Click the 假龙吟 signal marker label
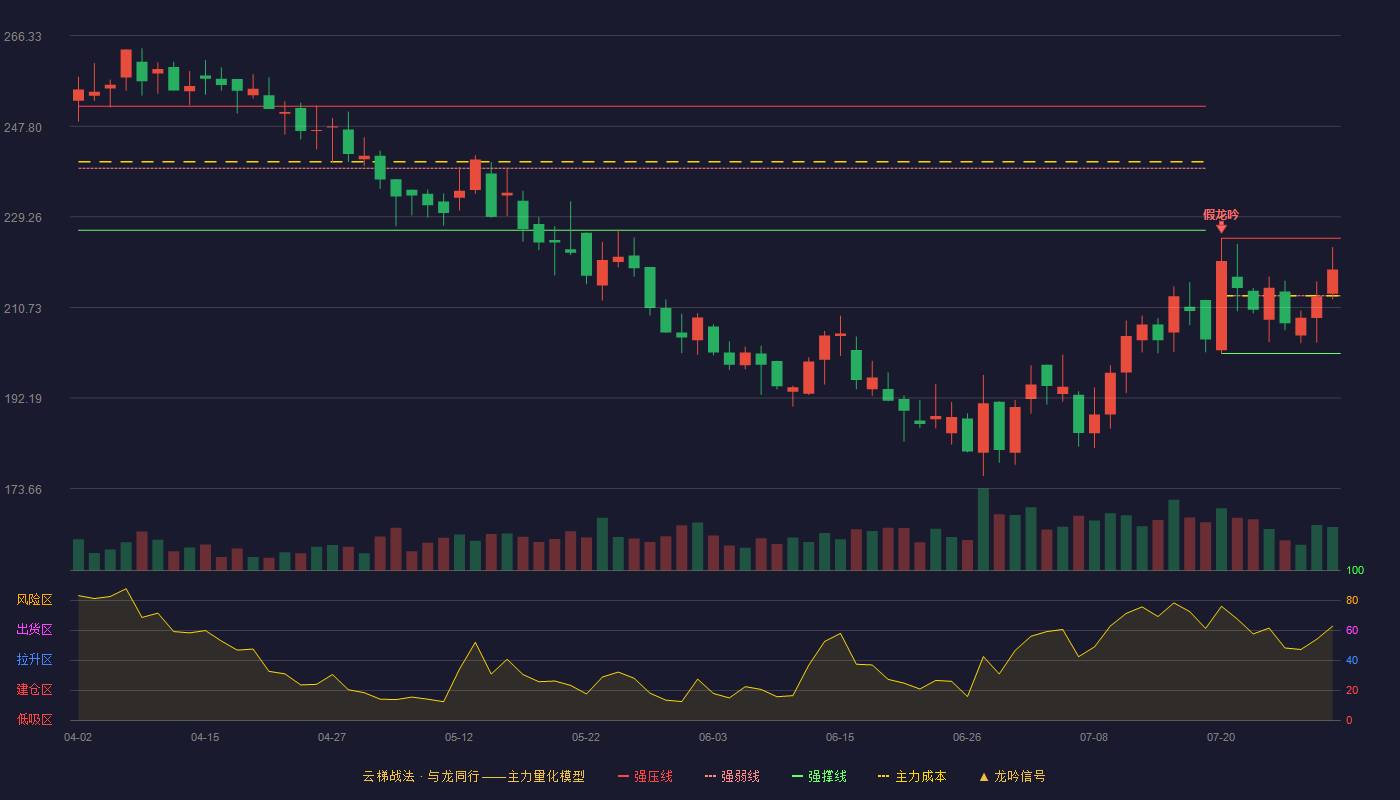Image resolution: width=1400 pixels, height=800 pixels. (1221, 215)
